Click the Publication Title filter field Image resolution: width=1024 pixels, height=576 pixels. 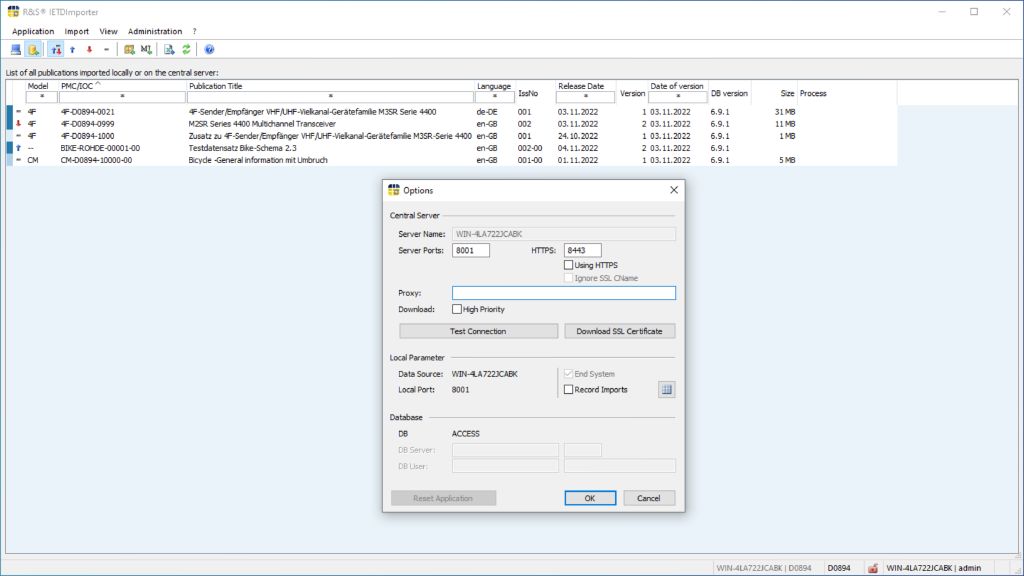(x=330, y=97)
